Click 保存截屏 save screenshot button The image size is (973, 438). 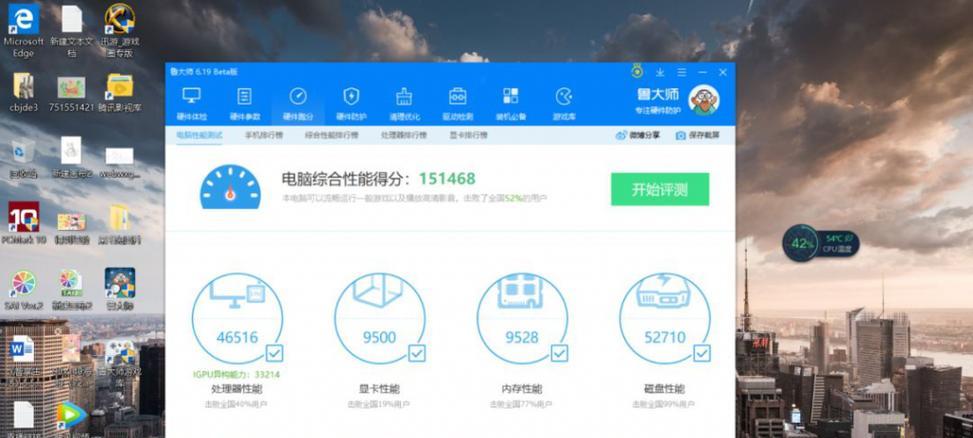click(697, 135)
